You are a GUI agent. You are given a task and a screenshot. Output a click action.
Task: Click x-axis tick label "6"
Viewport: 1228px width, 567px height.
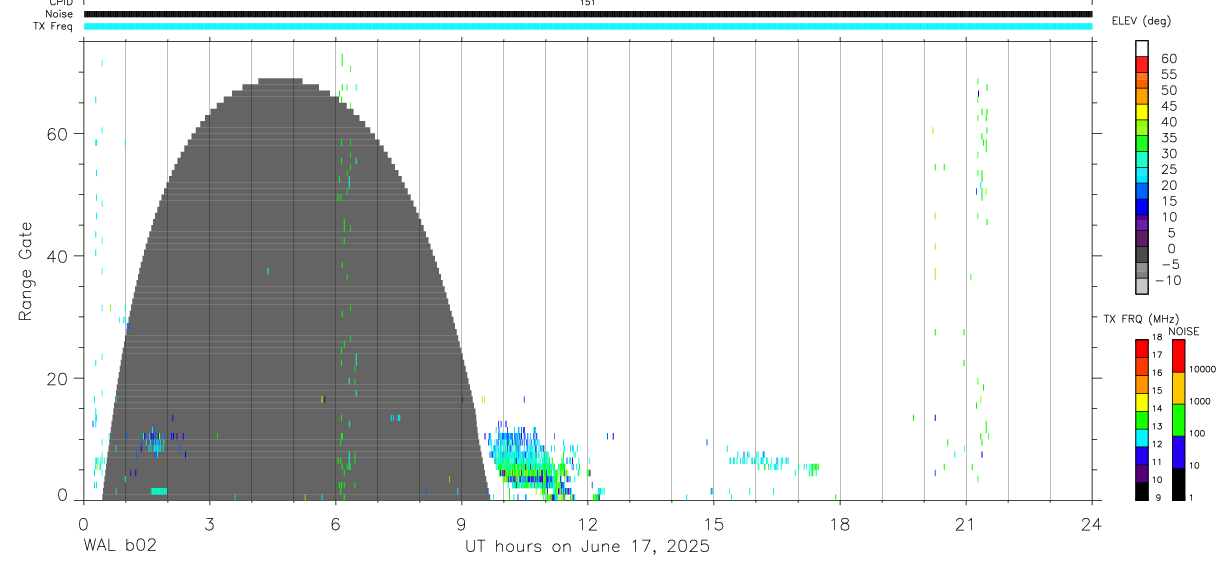click(x=335, y=523)
